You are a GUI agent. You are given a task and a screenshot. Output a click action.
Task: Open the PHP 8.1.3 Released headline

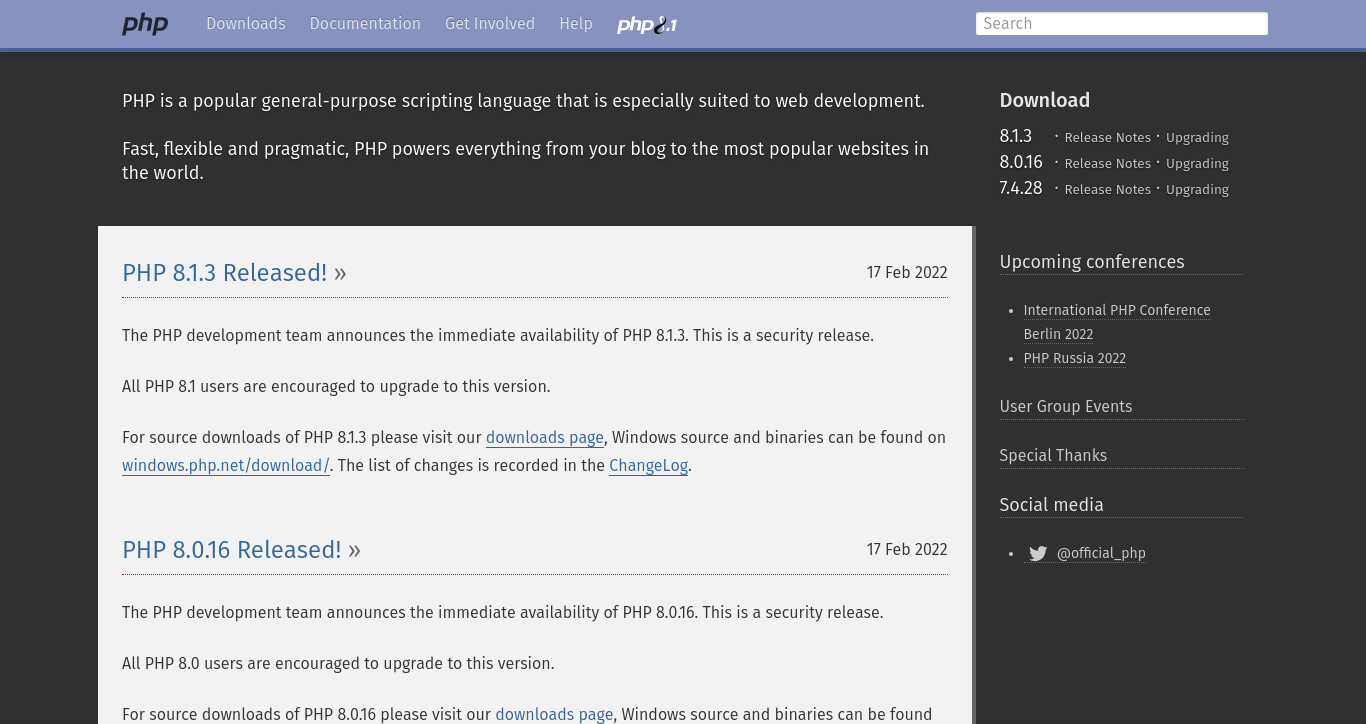coord(225,273)
